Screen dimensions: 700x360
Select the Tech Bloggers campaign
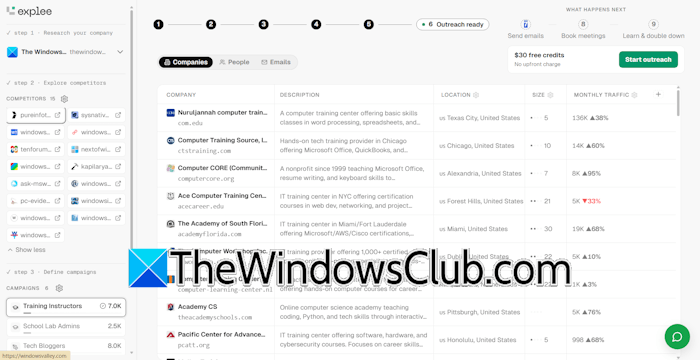click(x=66, y=346)
